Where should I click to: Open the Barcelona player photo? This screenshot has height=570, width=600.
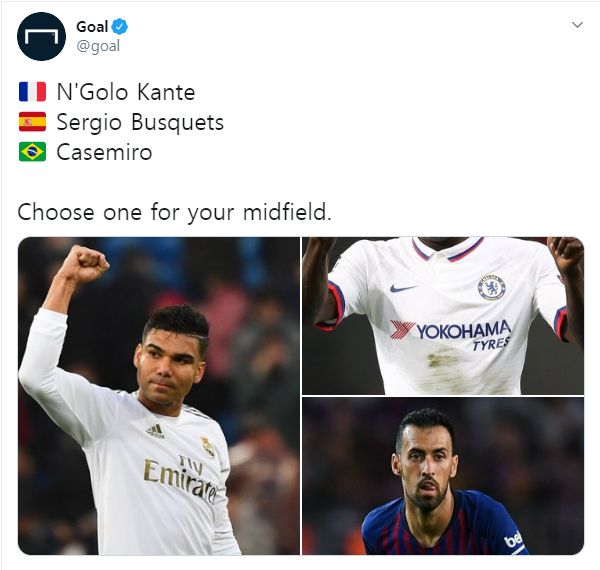[x=443, y=476]
